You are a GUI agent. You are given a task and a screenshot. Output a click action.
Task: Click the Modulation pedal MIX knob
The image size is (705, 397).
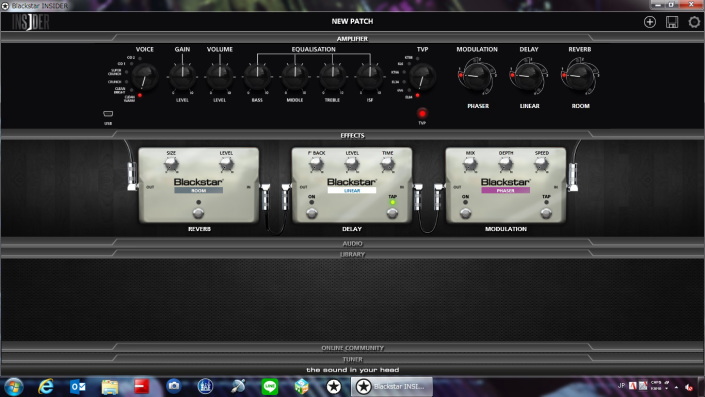point(470,165)
